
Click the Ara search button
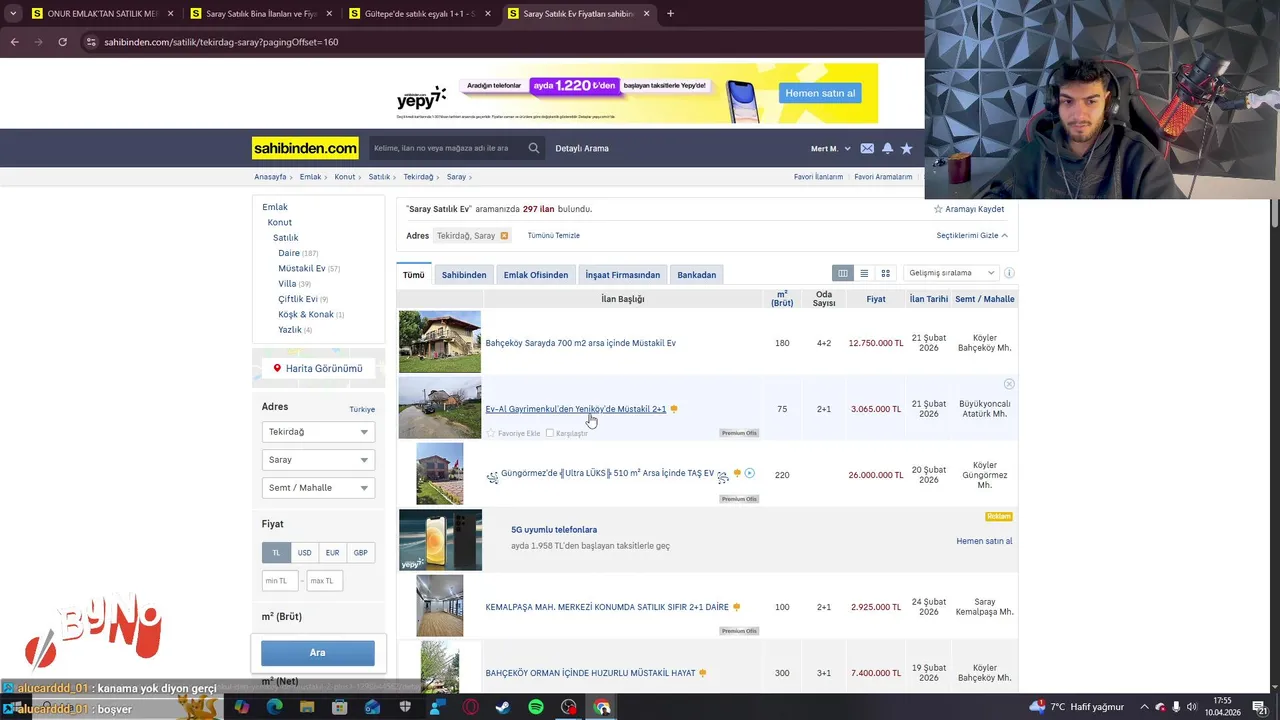tap(318, 652)
